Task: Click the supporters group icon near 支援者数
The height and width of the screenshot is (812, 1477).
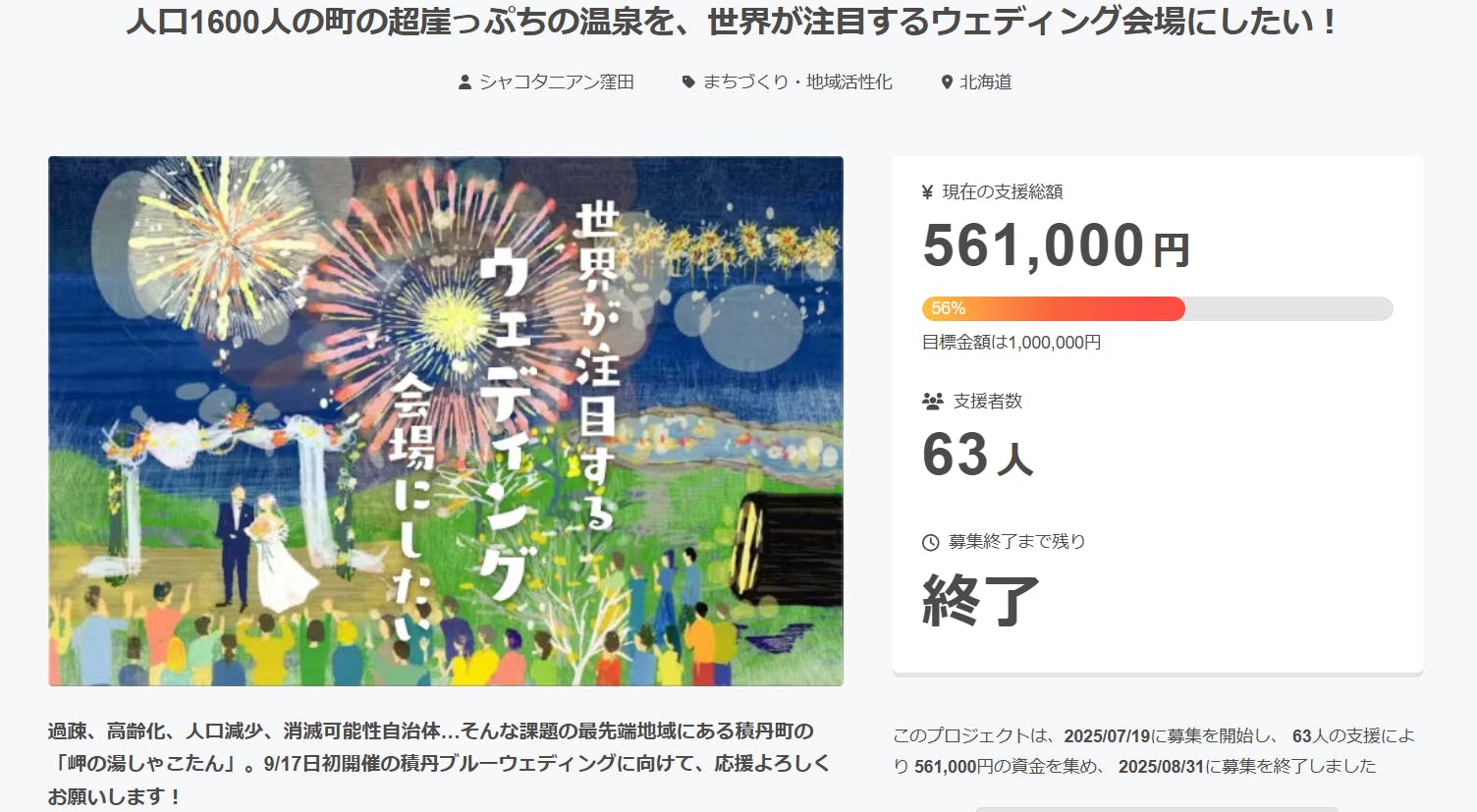Action: [932, 401]
